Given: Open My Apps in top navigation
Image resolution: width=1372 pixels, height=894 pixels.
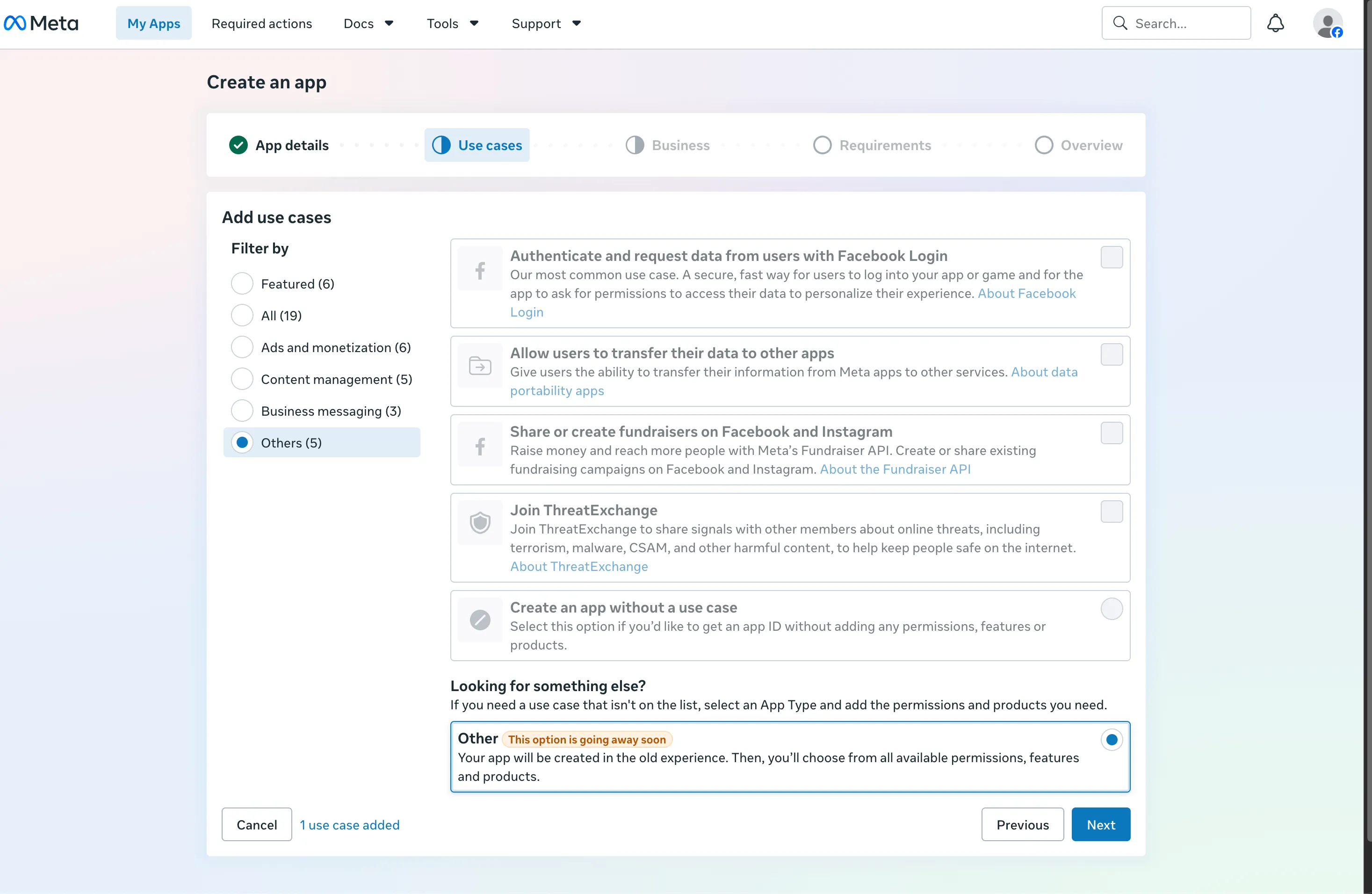Looking at the screenshot, I should (x=153, y=23).
